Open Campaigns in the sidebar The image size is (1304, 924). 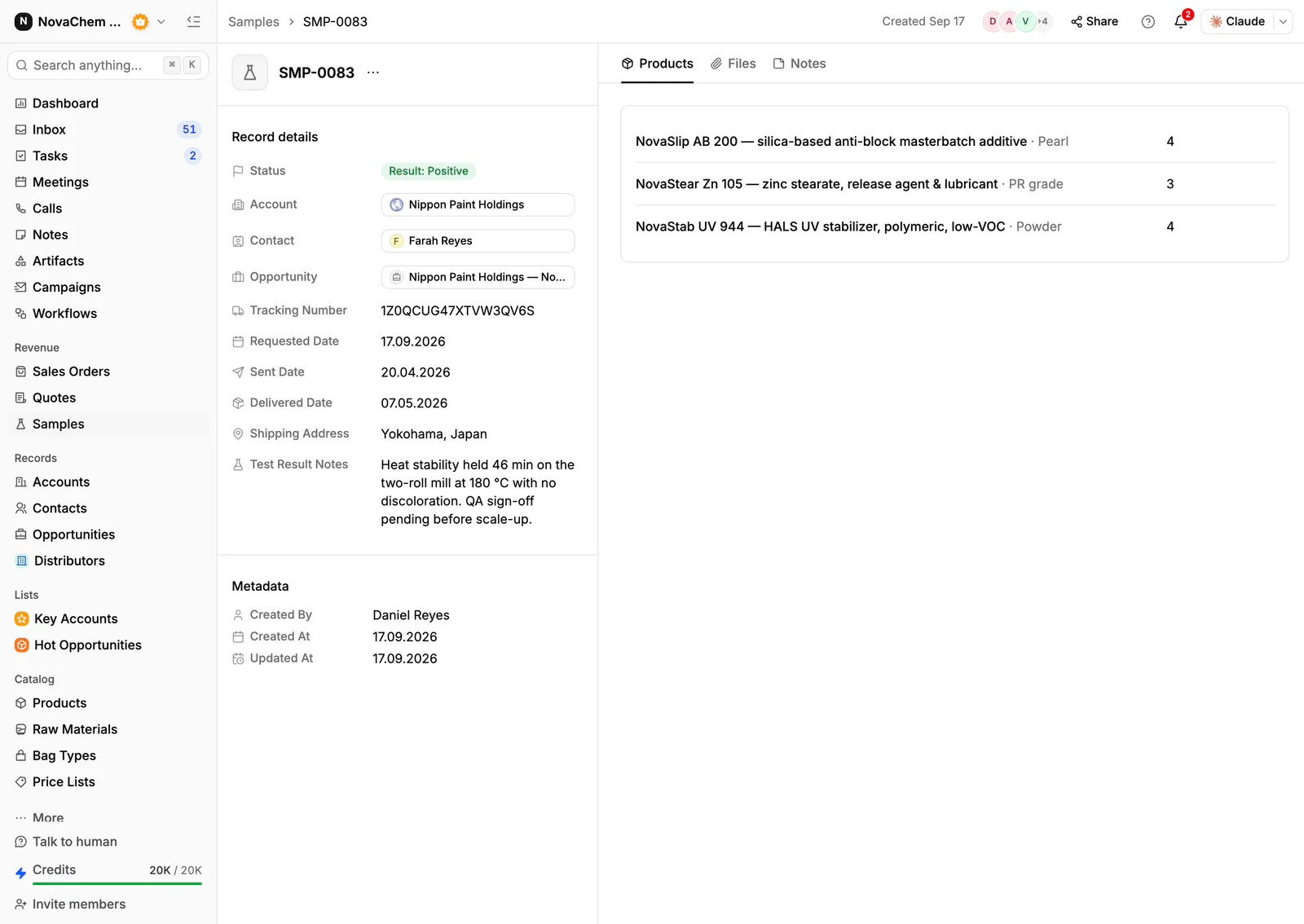(x=108, y=287)
